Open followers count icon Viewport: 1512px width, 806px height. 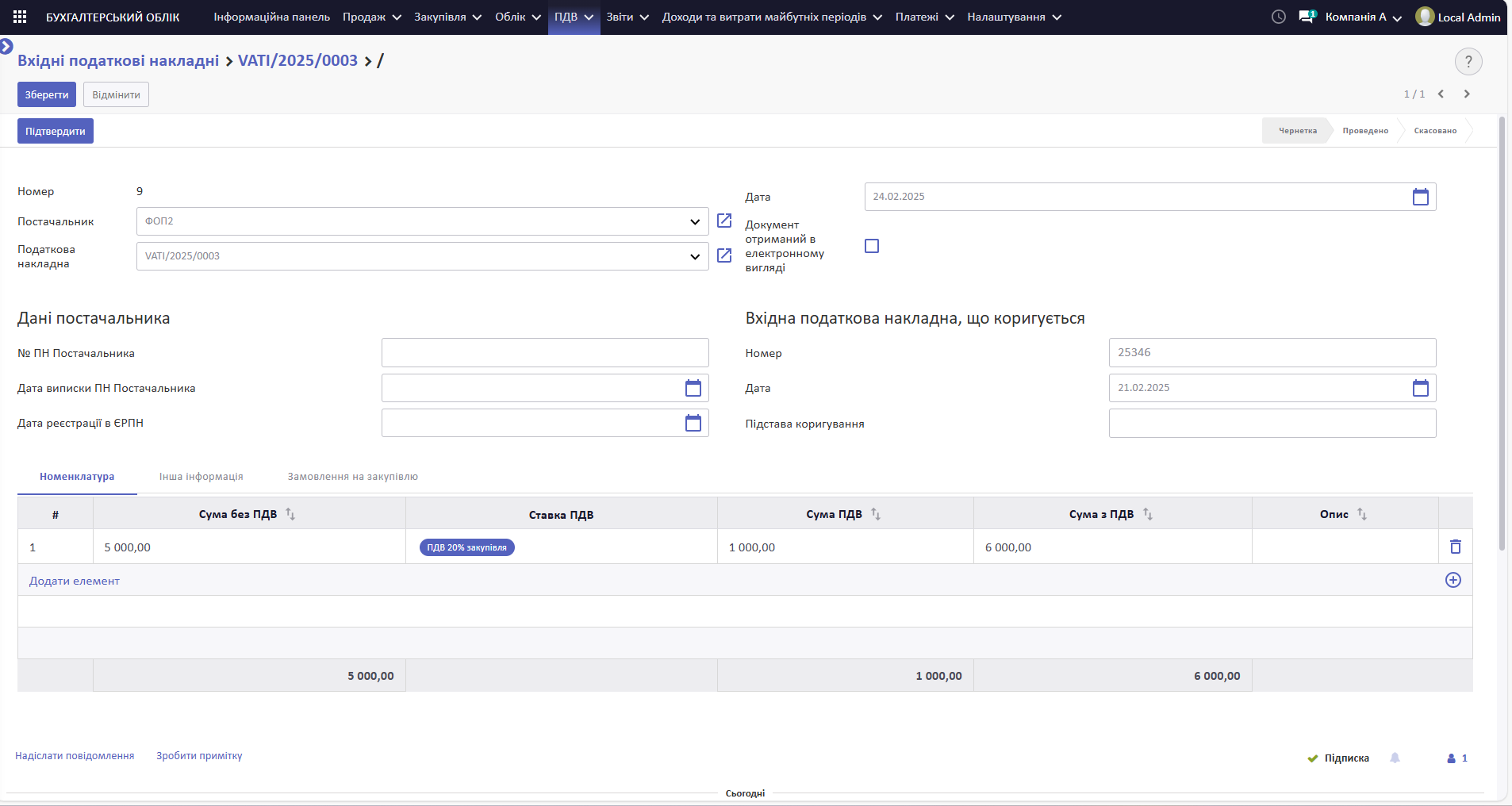[x=1456, y=758]
